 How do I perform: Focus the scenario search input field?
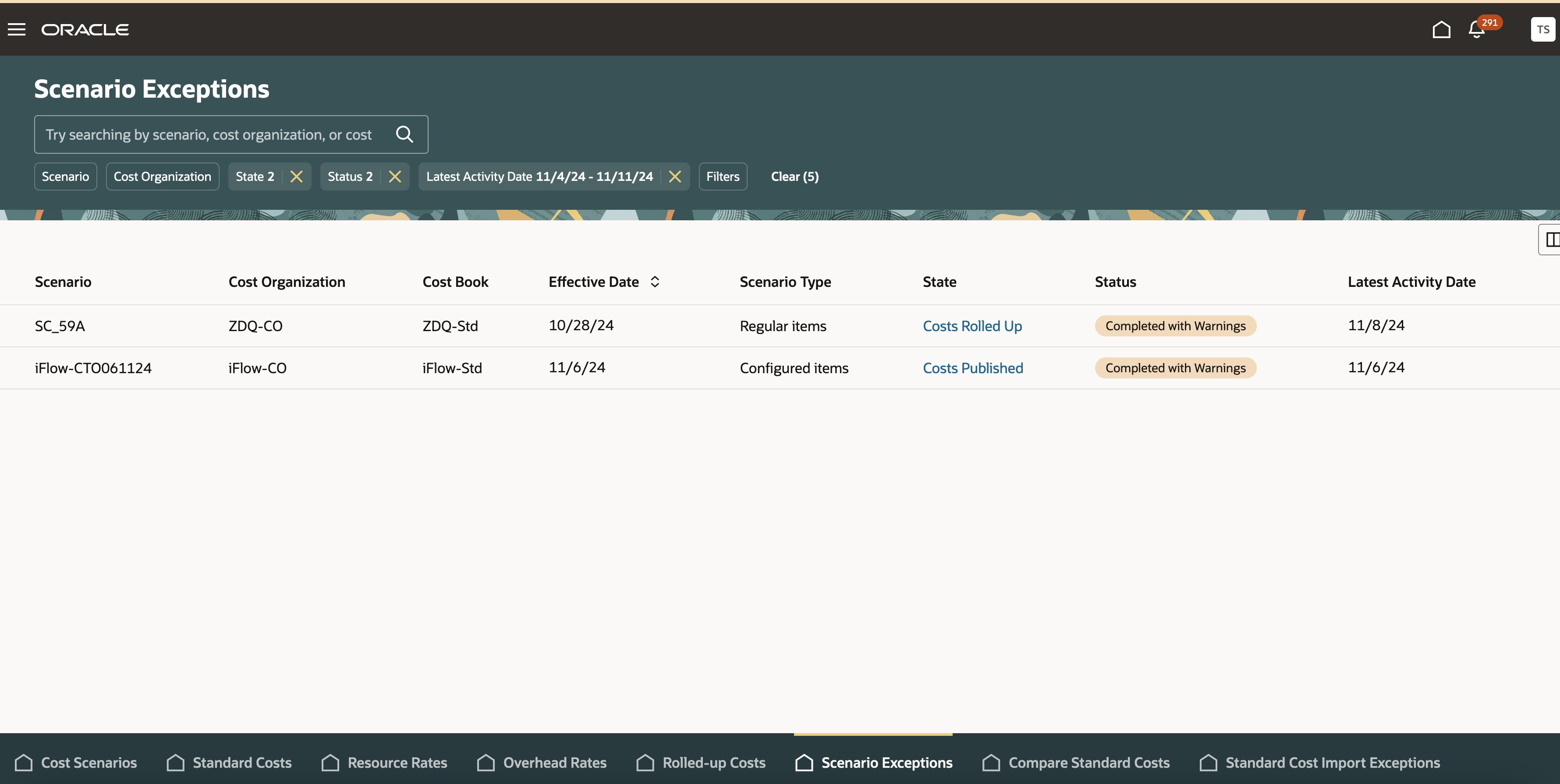click(209, 134)
